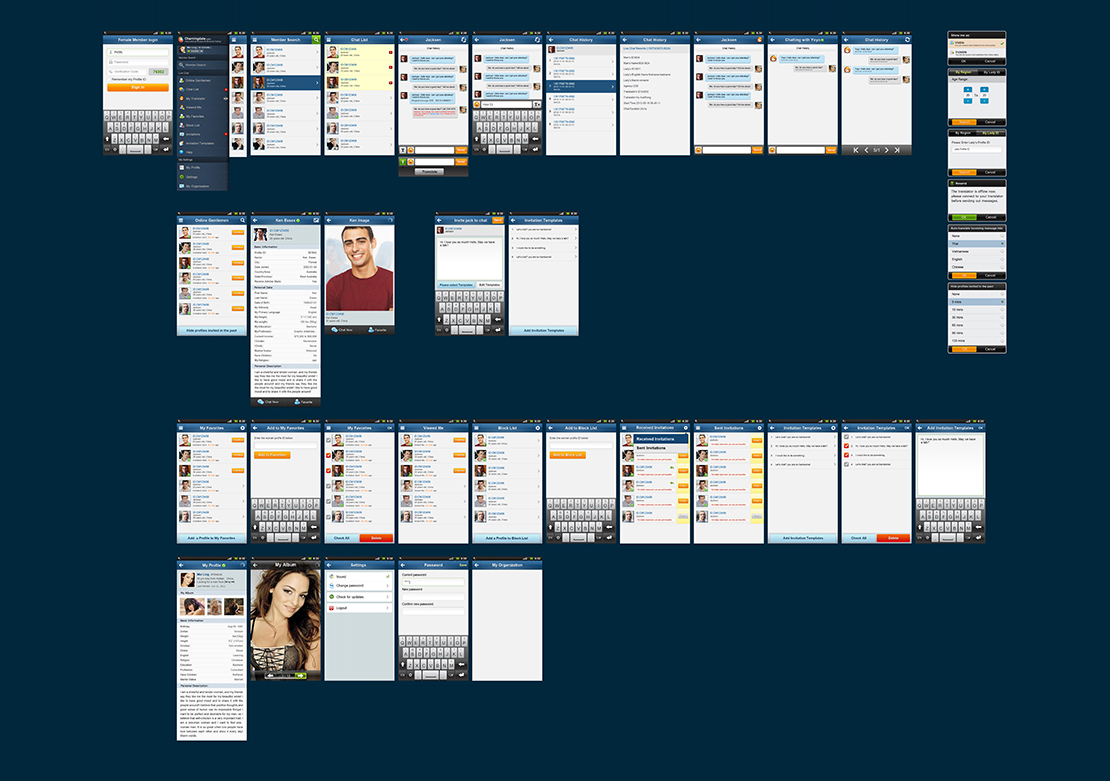
Task: Tap Chat Now on the Ken Image screen
Action: coord(342,330)
